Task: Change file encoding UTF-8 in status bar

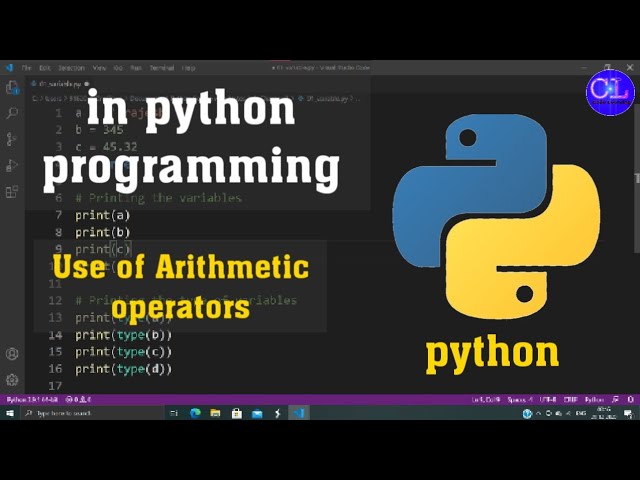Action: coord(548,400)
